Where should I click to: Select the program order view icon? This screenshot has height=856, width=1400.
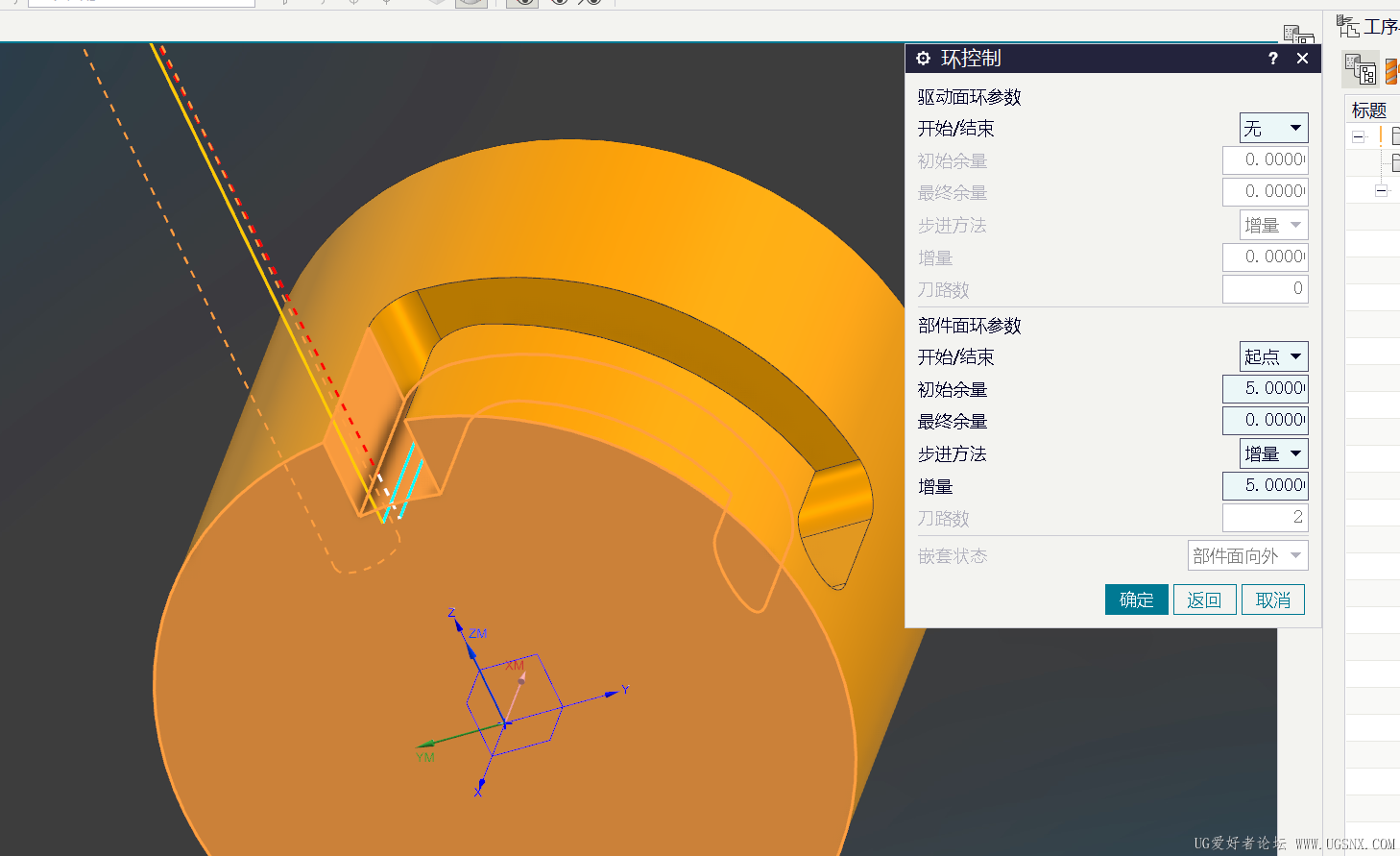click(x=1361, y=69)
